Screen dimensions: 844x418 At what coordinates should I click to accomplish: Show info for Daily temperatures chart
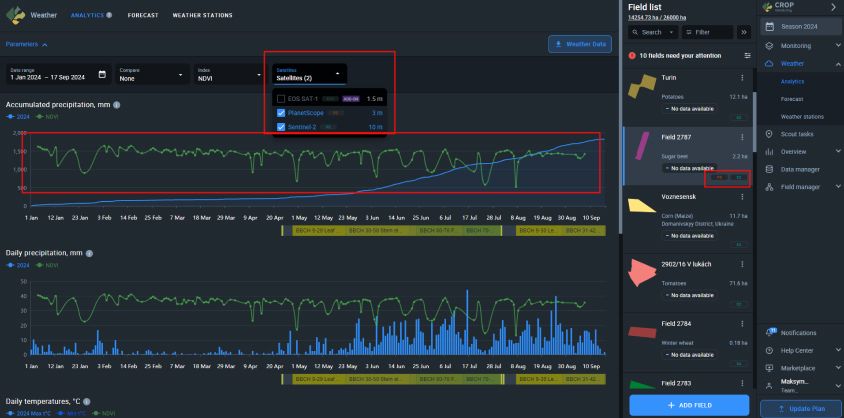[x=87, y=401]
